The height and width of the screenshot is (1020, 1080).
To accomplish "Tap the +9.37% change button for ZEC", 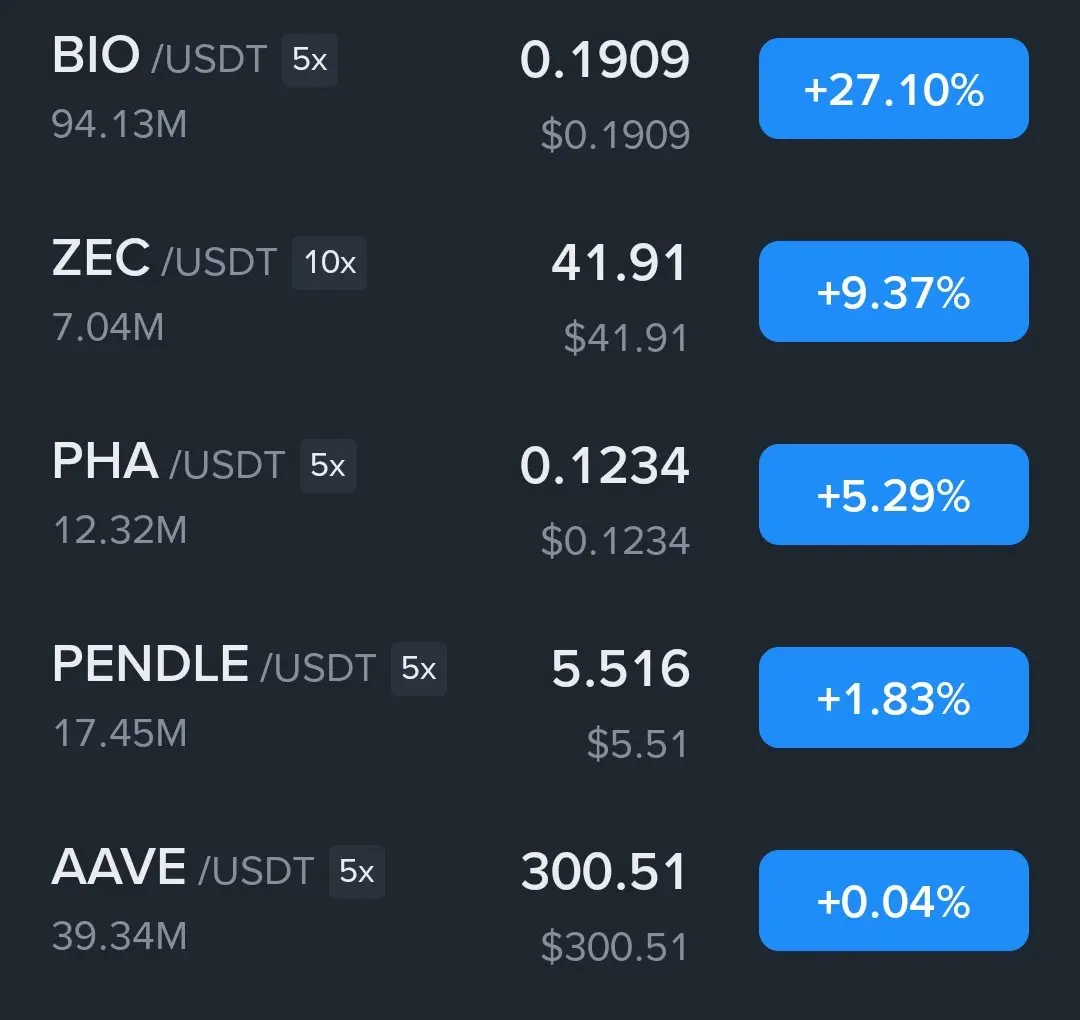I will click(893, 291).
